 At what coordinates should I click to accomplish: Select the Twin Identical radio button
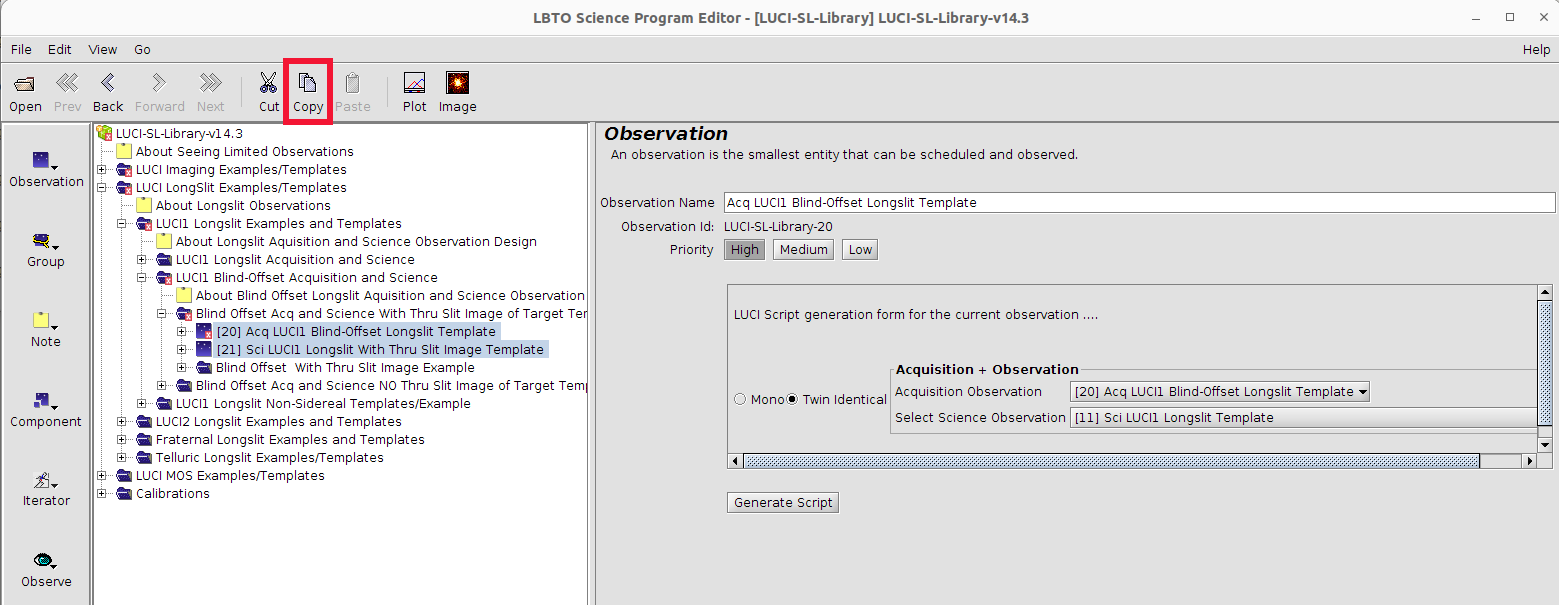(793, 399)
